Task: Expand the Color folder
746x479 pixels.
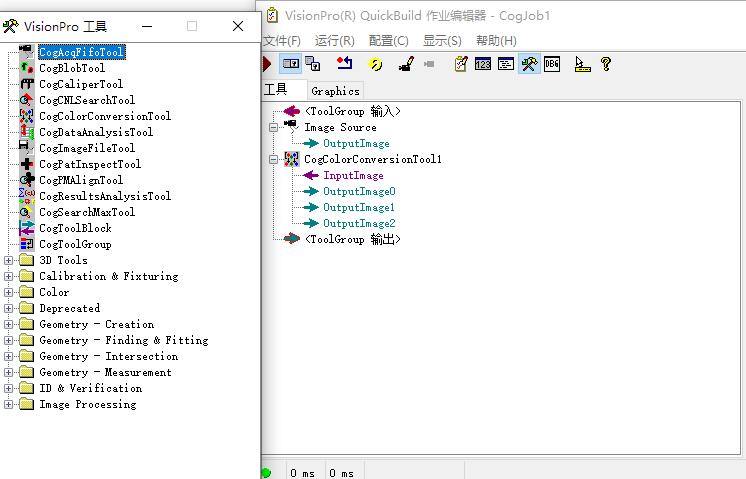Action: [8, 292]
